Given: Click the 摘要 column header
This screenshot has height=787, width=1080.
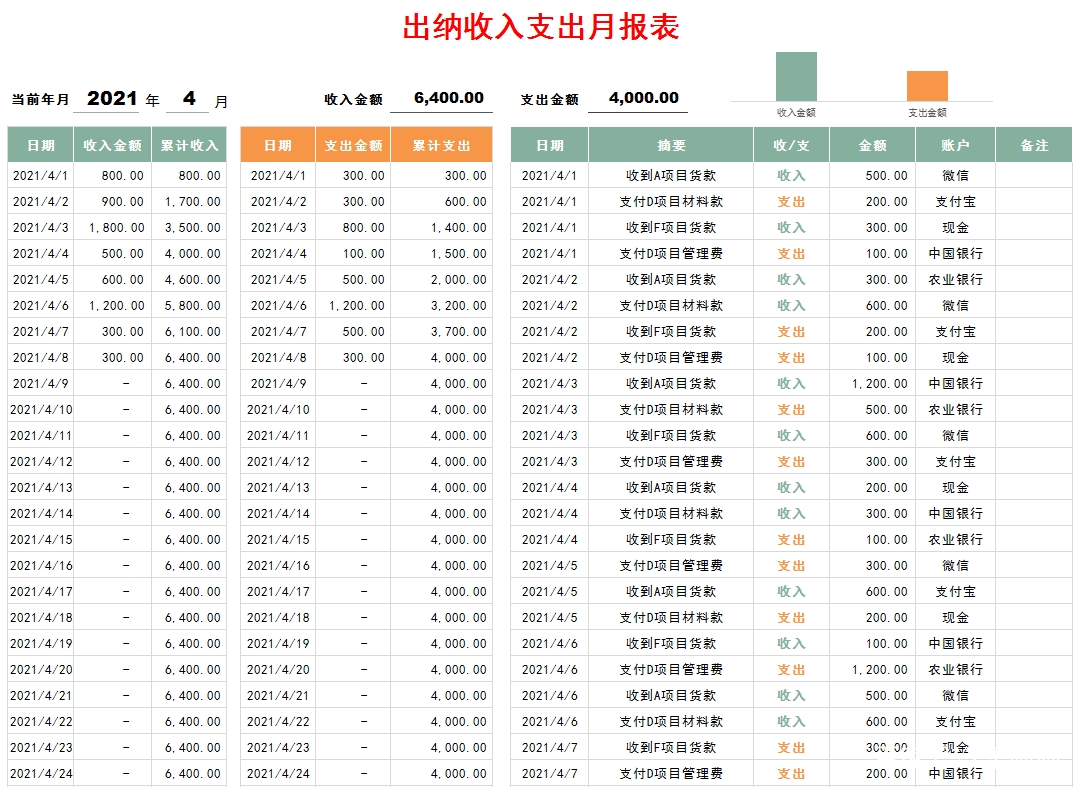Looking at the screenshot, I should (x=671, y=145).
